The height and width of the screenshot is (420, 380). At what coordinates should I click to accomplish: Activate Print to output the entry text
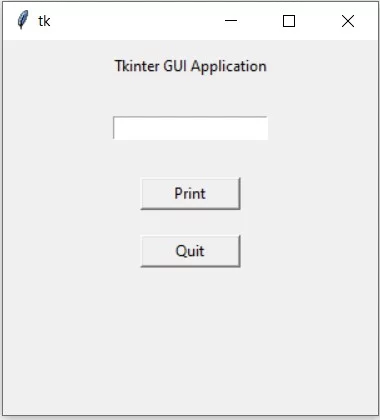tap(190, 194)
